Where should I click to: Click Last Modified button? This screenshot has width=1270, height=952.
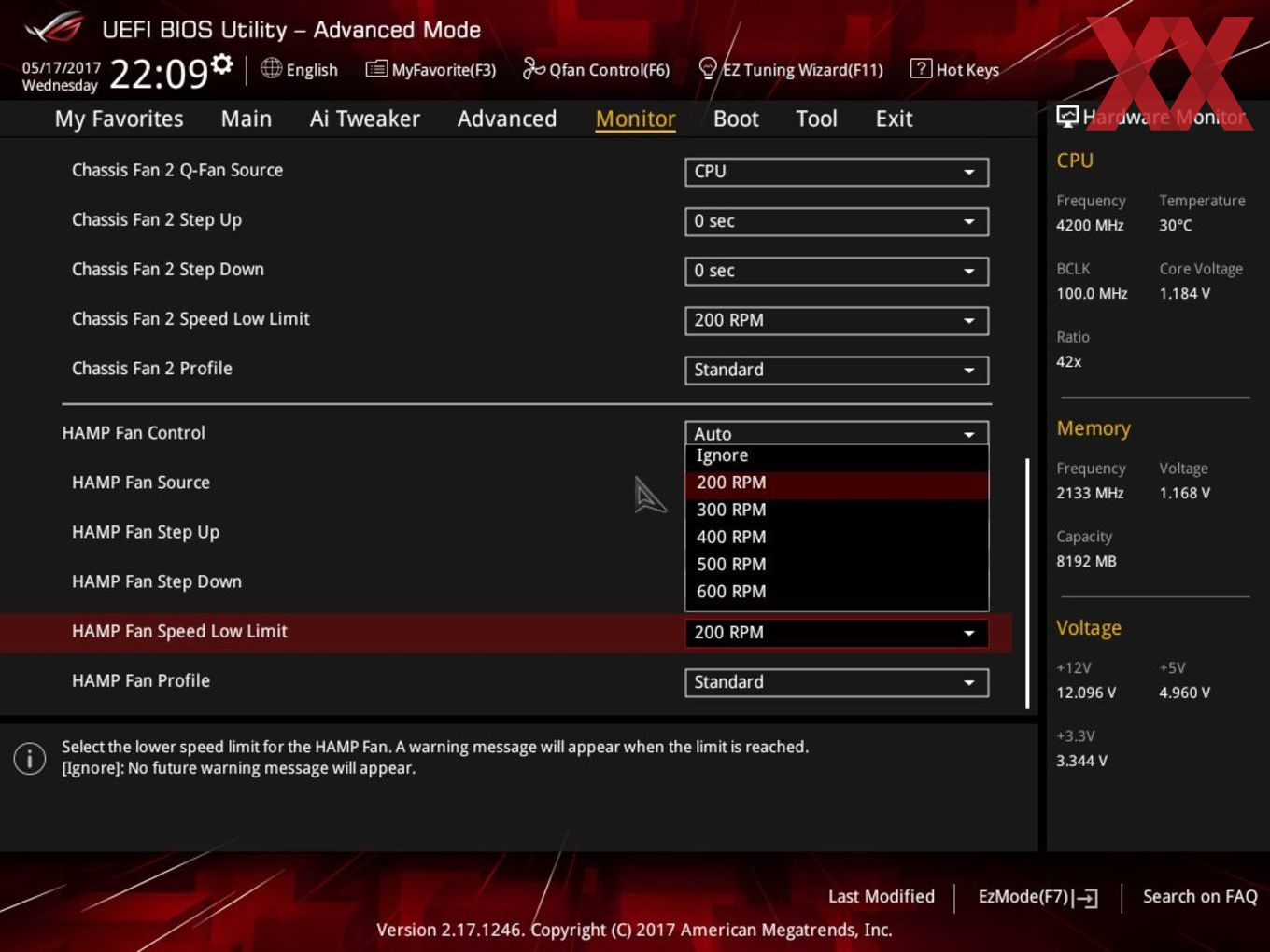tap(882, 896)
